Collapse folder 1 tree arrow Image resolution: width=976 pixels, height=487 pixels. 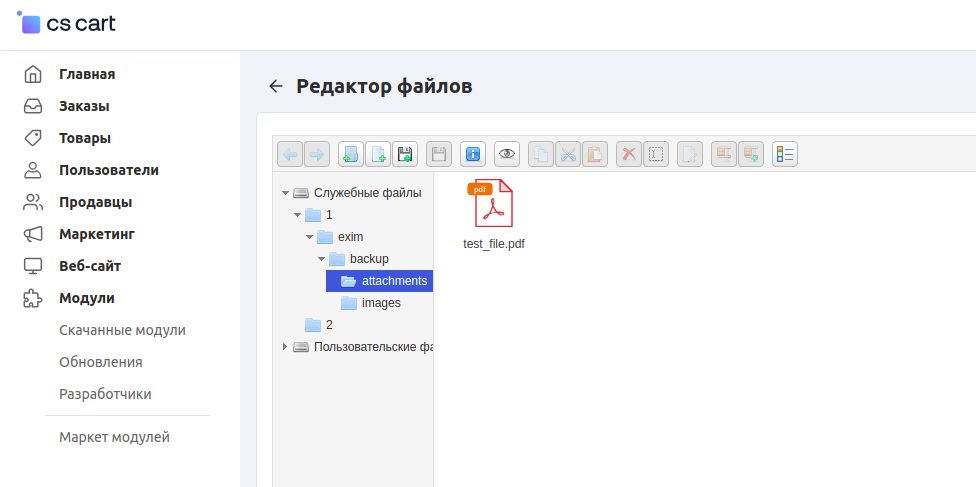coord(298,215)
